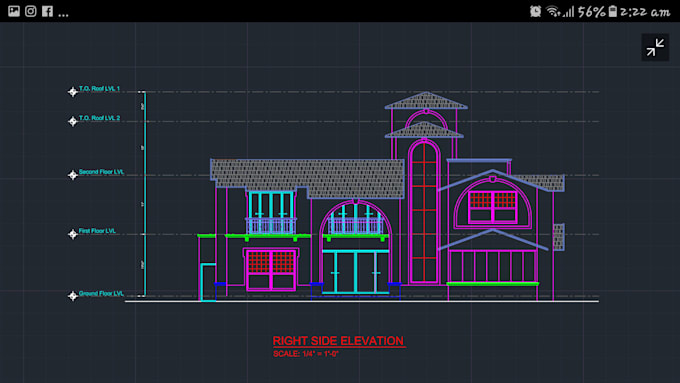Select the semicircular arched window on right gable
The width and height of the screenshot is (680, 383).
click(x=493, y=203)
